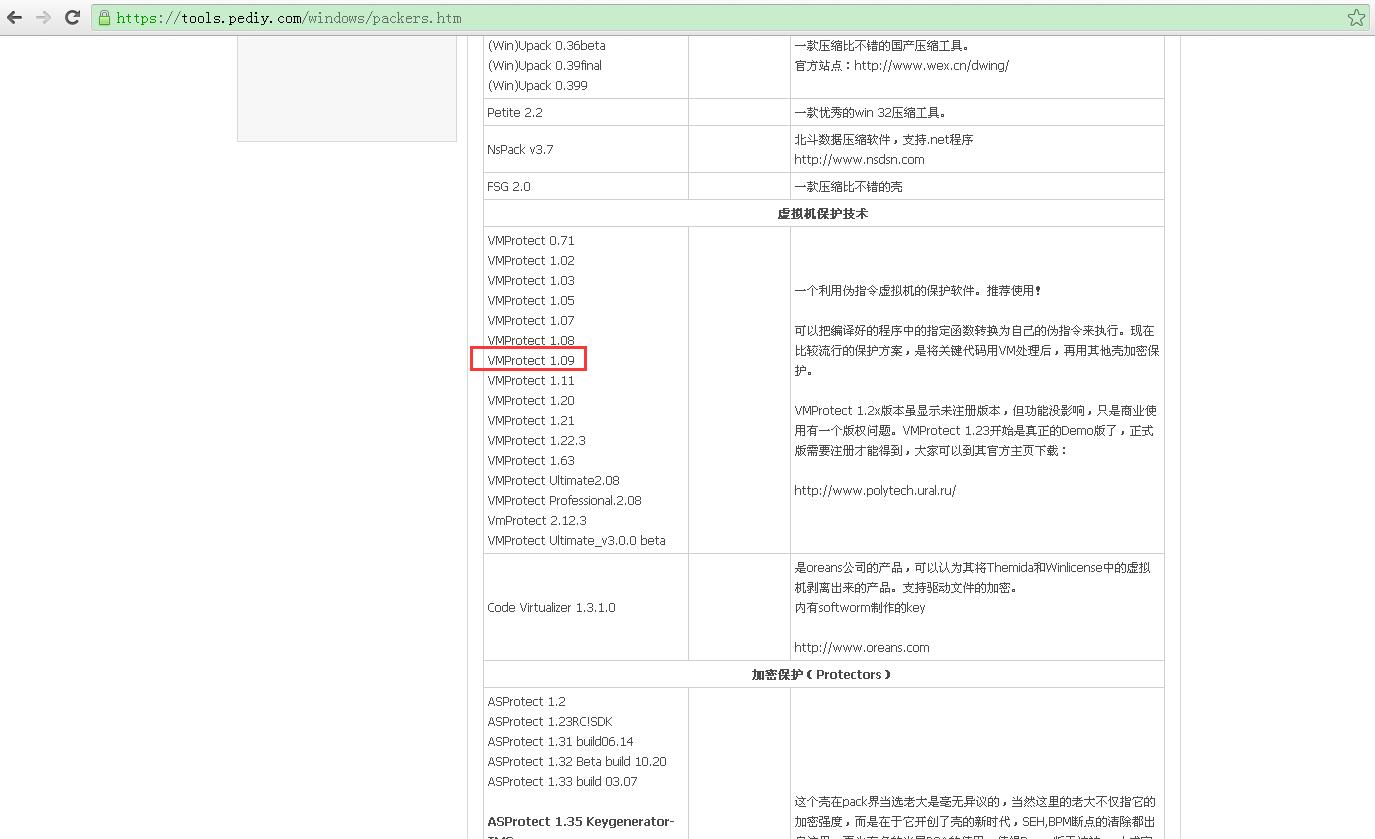1375x839 pixels.
Task: Click the VMProtect 1.11 link
Action: pos(531,380)
